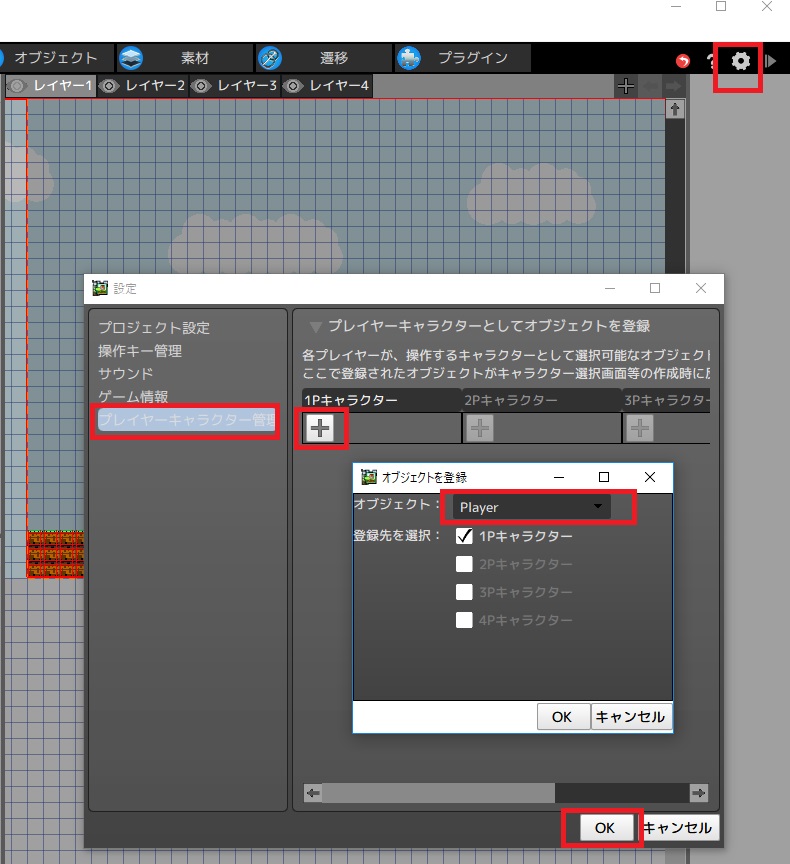The width and height of the screenshot is (790, 864).
Task: Click キャンセル in オブジェクトを登録 dialog
Action: click(631, 716)
